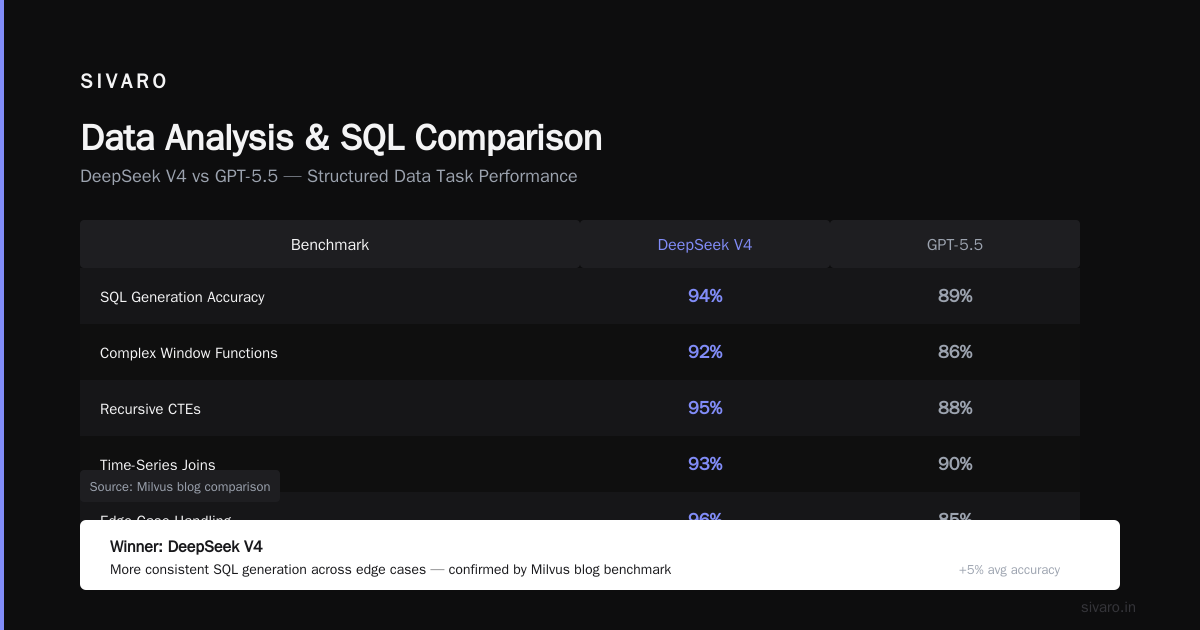The image size is (1200, 630).
Task: Click the Source: Milvus blog comparison tooltip
Action: (180, 486)
